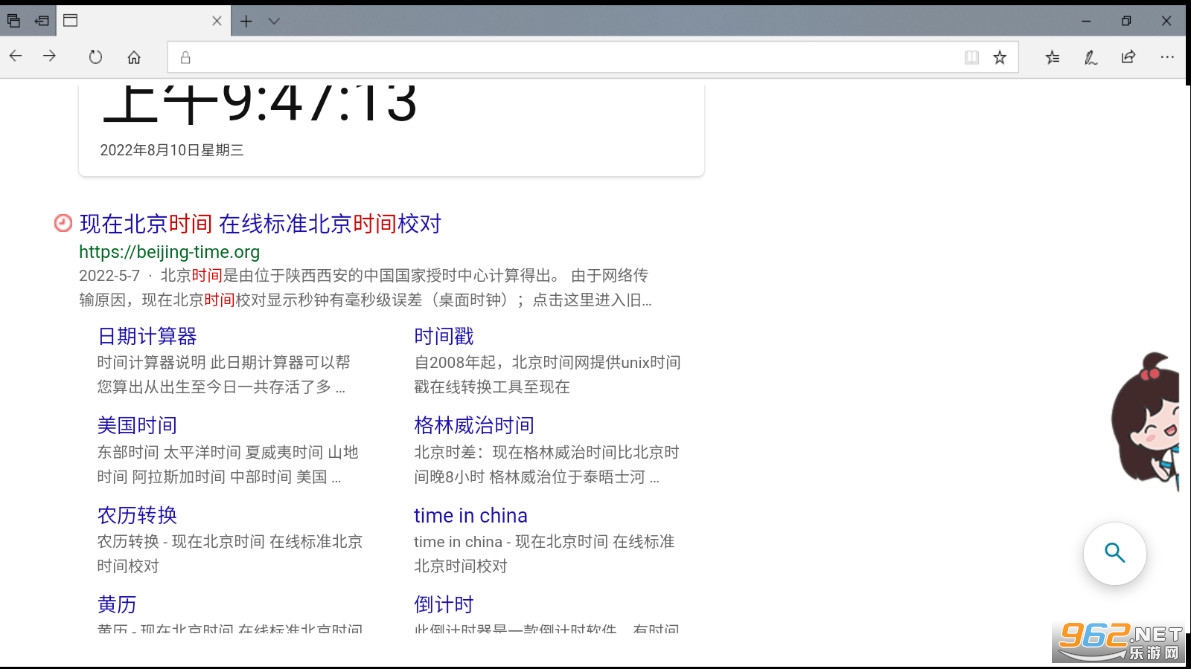Expand the tab preview chevron

(274, 21)
